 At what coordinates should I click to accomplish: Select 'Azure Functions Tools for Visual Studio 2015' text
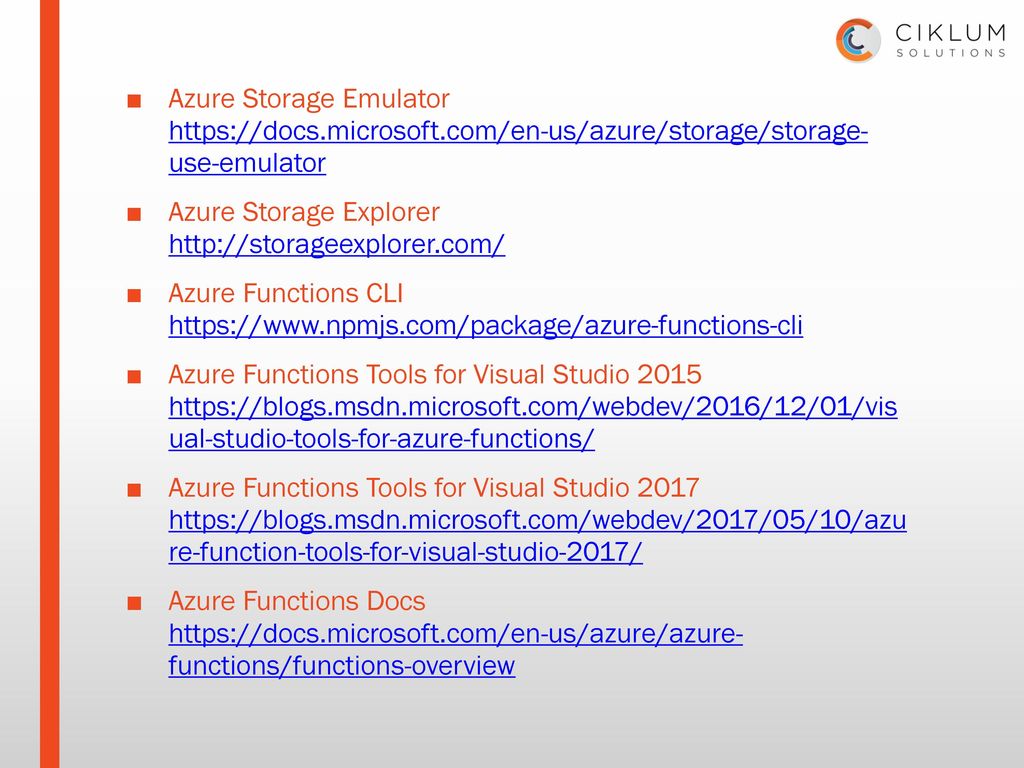click(435, 374)
